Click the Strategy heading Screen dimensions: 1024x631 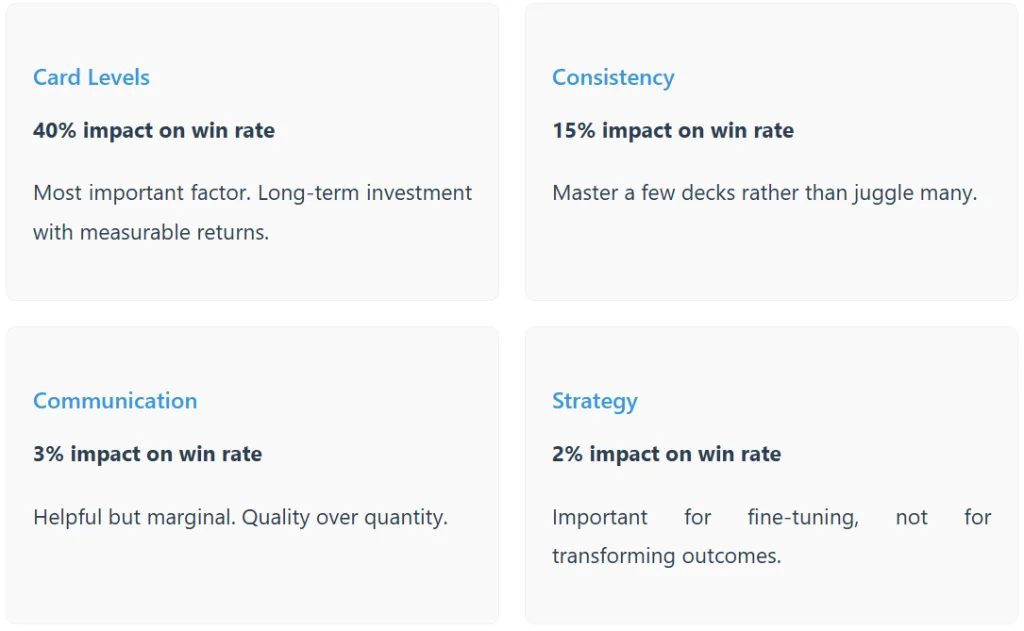point(594,401)
